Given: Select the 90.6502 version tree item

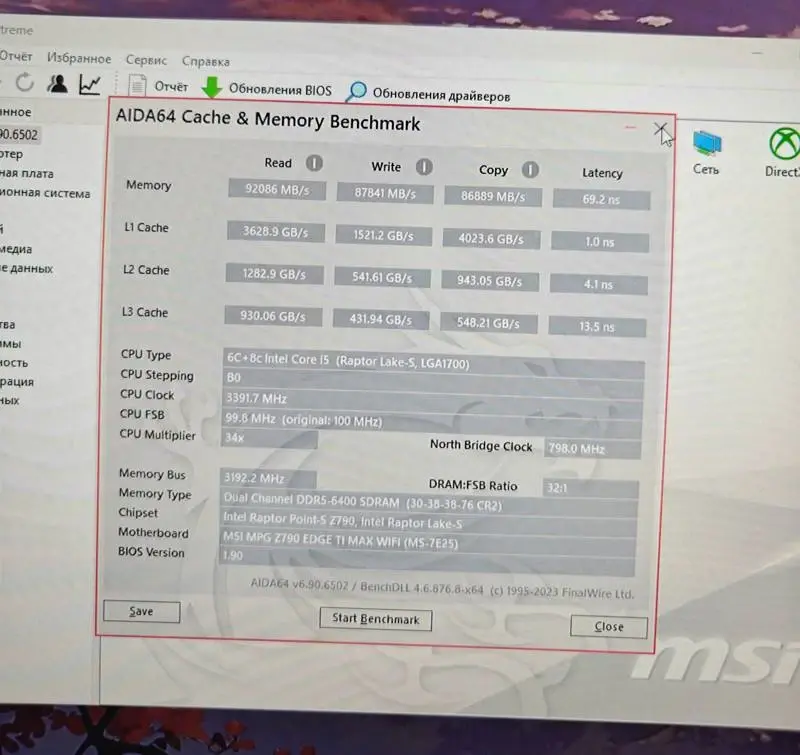Looking at the screenshot, I should (x=19, y=135).
